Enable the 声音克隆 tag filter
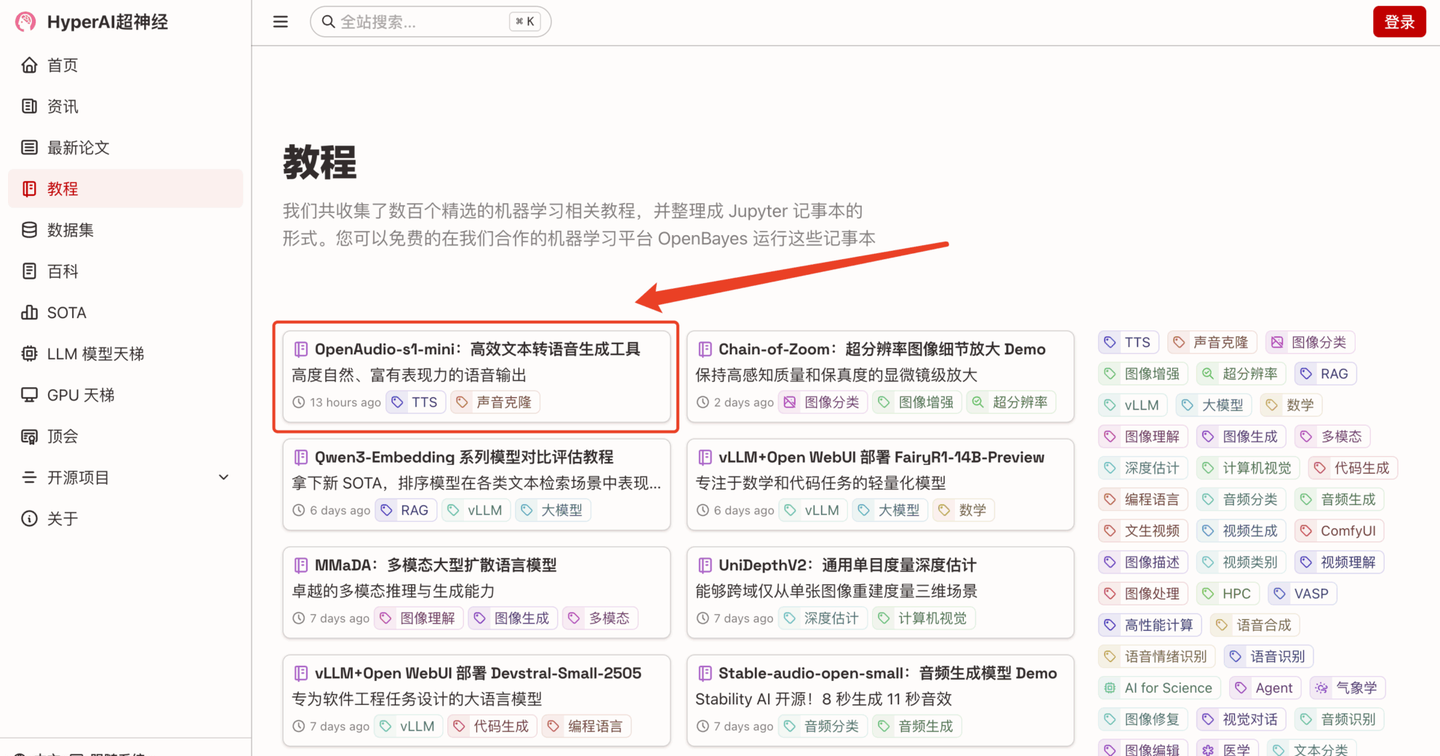Viewport: 1440px width, 756px height. 1211,341
